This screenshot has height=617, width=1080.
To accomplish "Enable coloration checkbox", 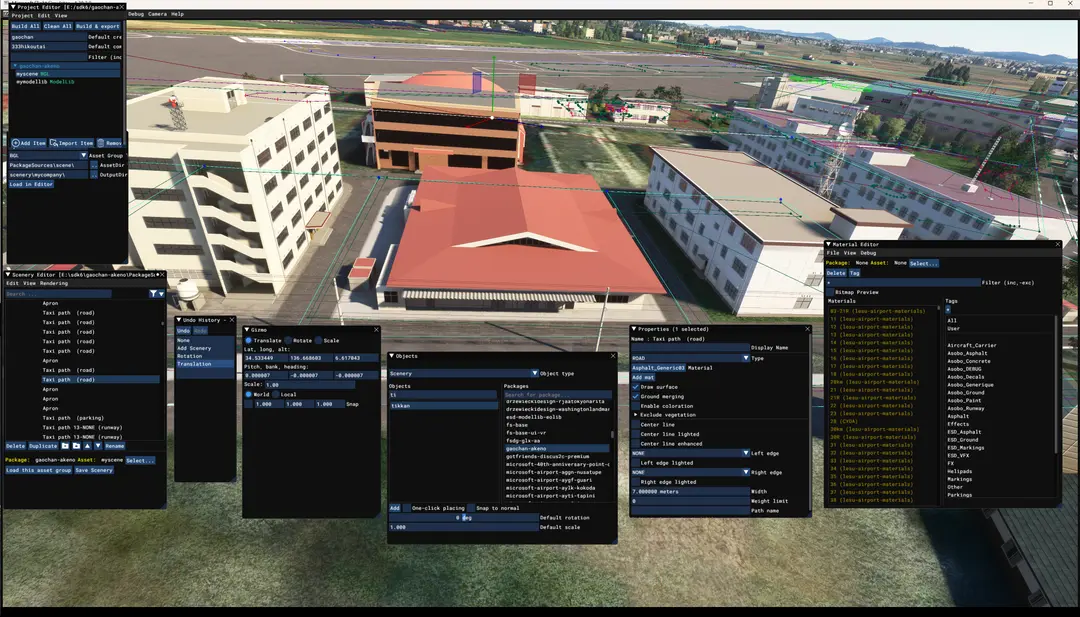I will click(635, 406).
